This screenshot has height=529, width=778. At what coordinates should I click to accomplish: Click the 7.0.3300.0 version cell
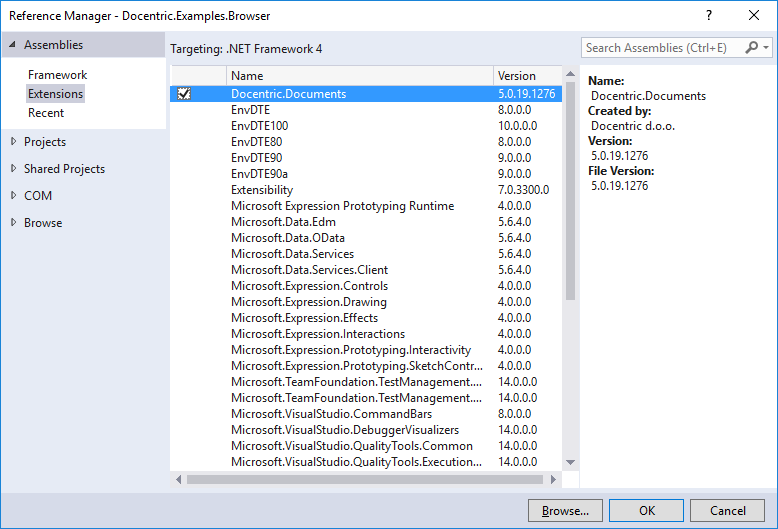pyautogui.click(x=523, y=190)
